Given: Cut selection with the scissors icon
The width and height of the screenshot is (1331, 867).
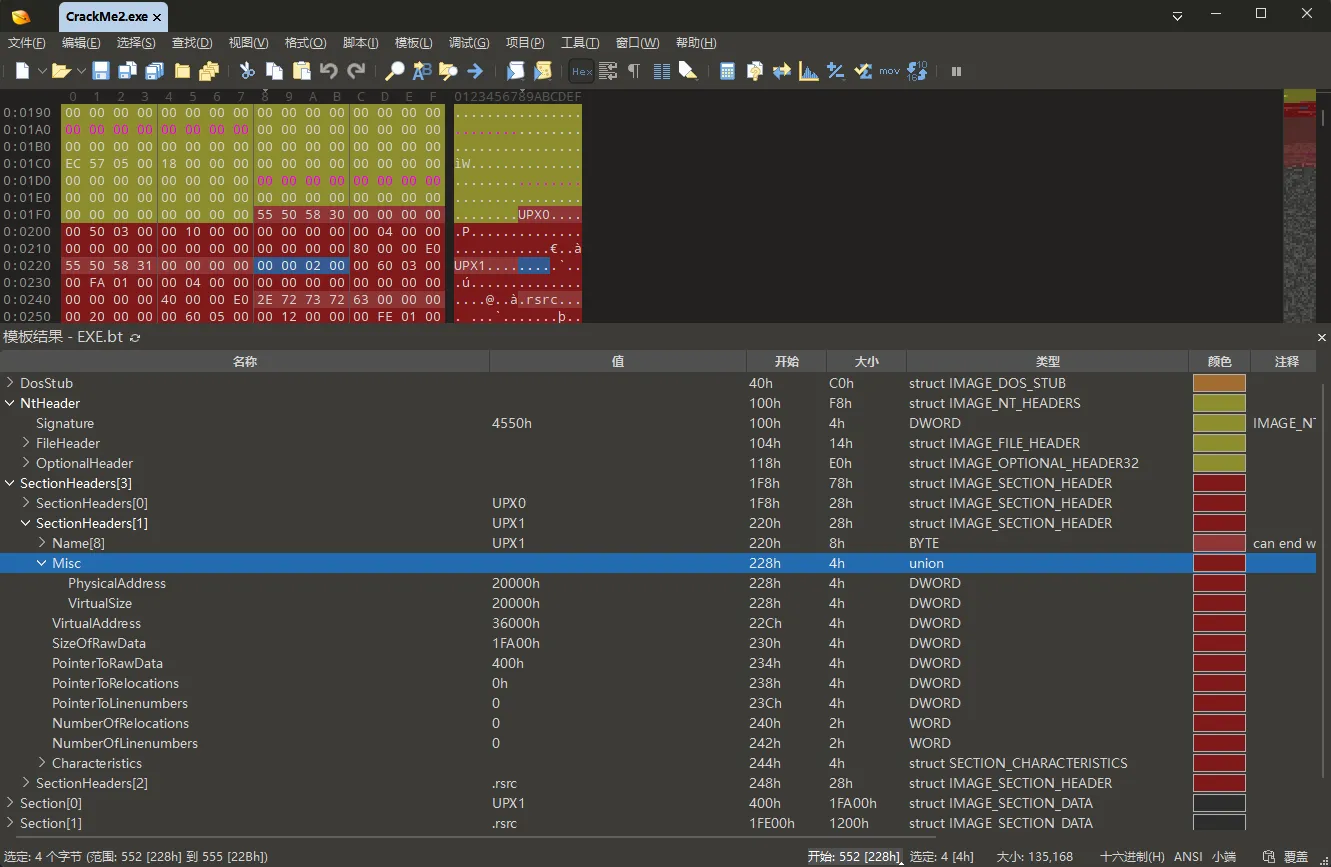Looking at the screenshot, I should tap(247, 71).
